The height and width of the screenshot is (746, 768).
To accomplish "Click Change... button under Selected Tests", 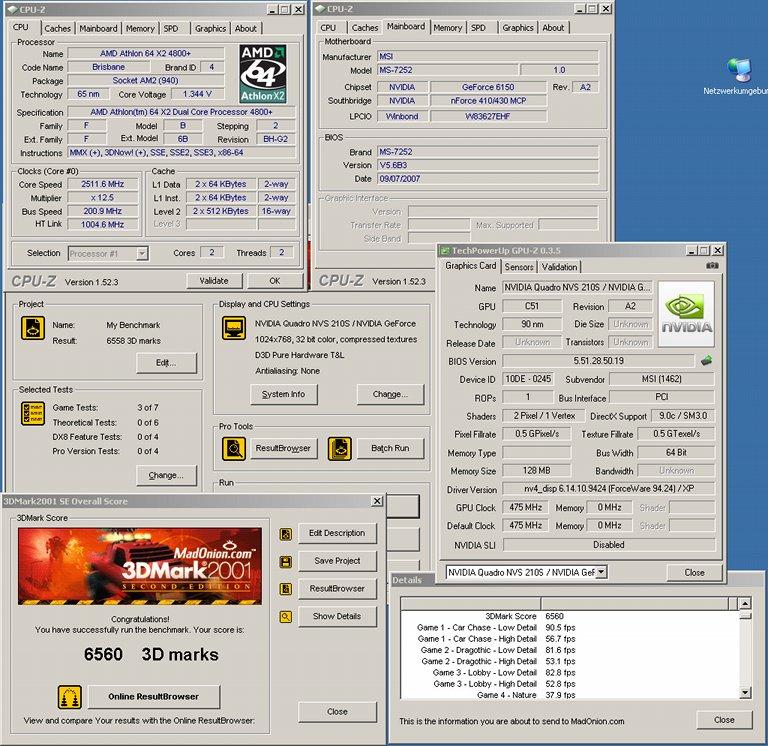I will (x=166, y=476).
